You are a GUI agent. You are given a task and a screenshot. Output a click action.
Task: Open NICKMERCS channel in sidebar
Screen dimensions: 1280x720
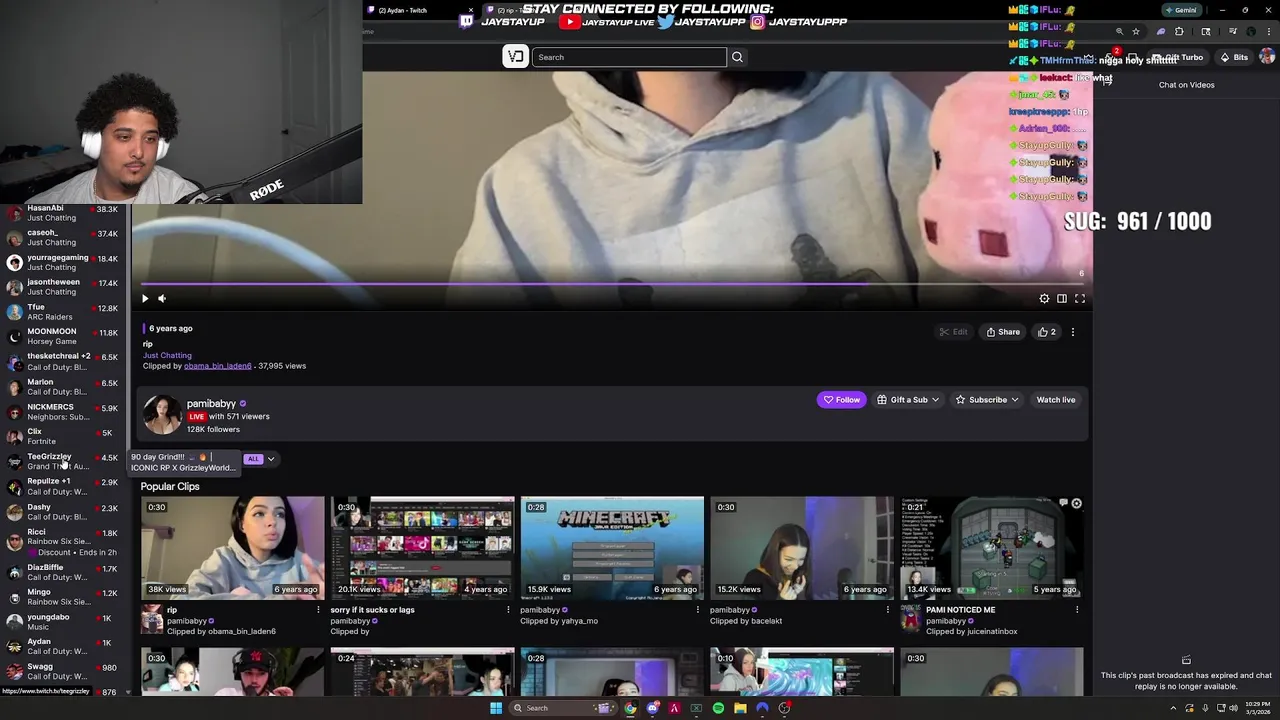click(x=63, y=412)
